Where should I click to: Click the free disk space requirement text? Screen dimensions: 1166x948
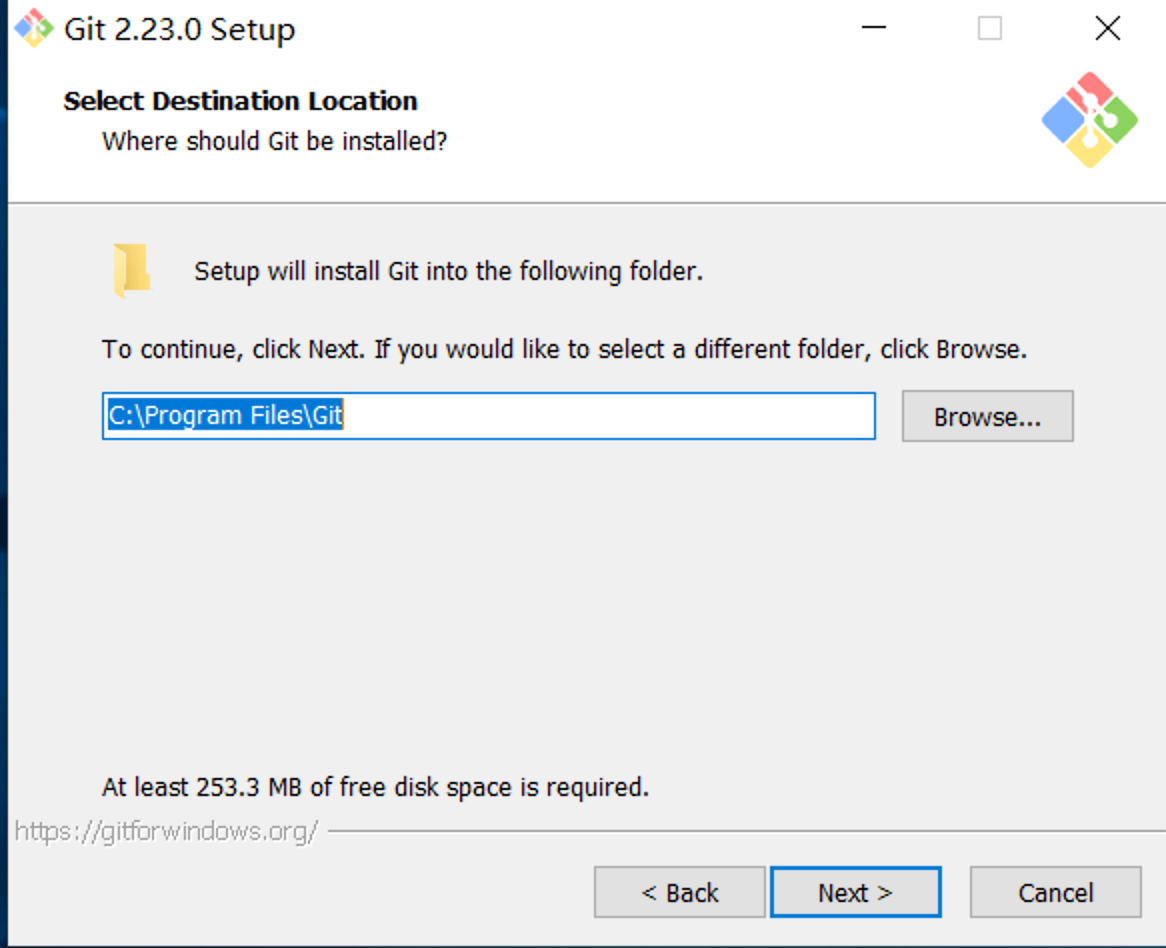(375, 787)
